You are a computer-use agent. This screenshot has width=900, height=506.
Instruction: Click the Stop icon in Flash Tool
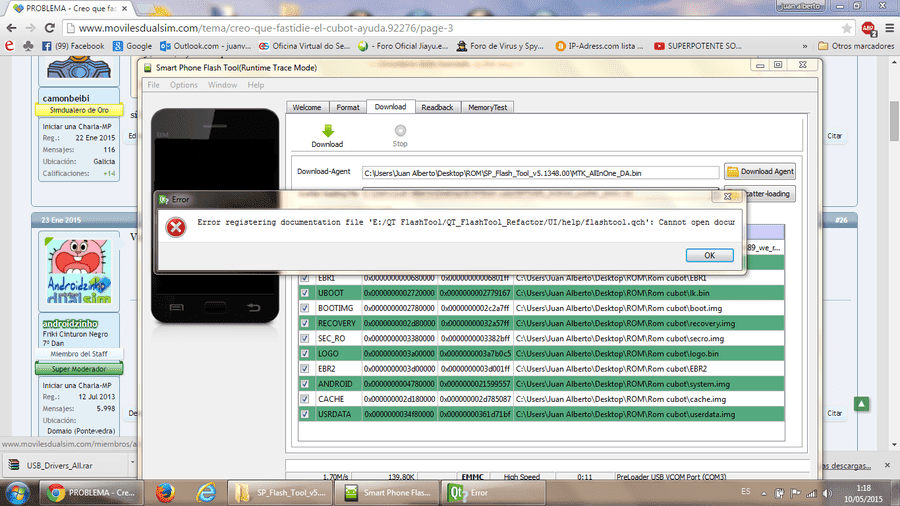click(400, 131)
